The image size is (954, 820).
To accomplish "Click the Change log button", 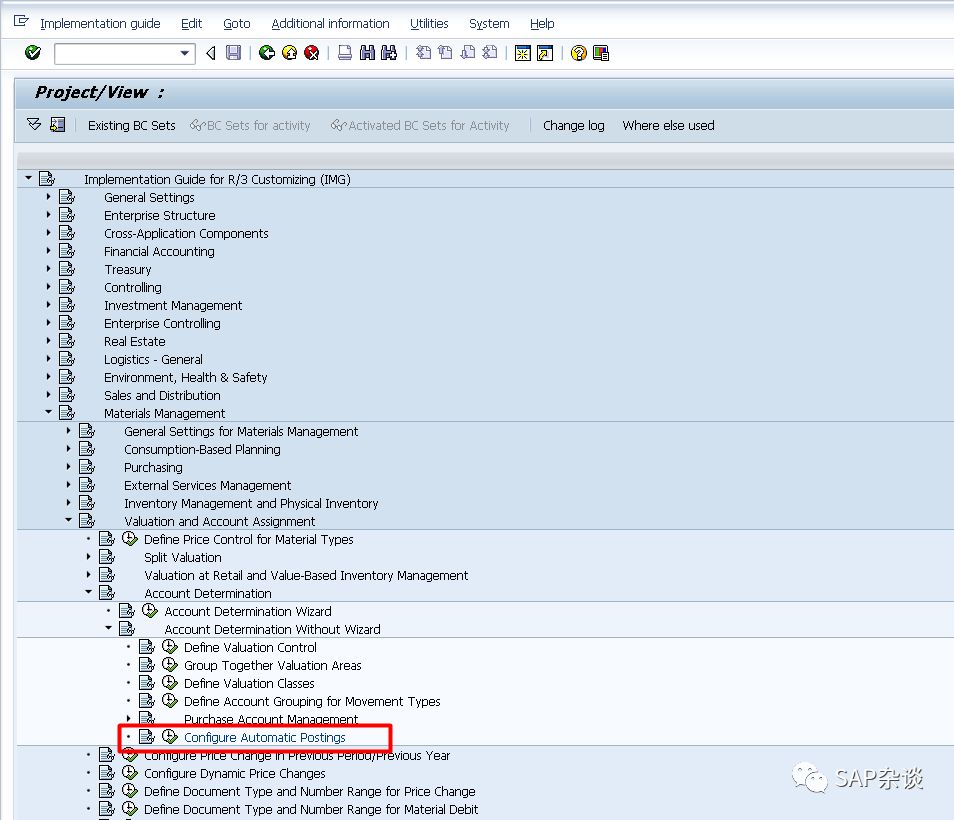I will pos(574,125).
